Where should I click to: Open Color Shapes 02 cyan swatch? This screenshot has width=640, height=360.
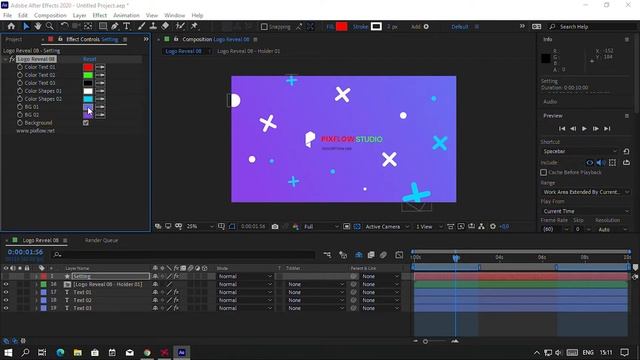(88, 99)
